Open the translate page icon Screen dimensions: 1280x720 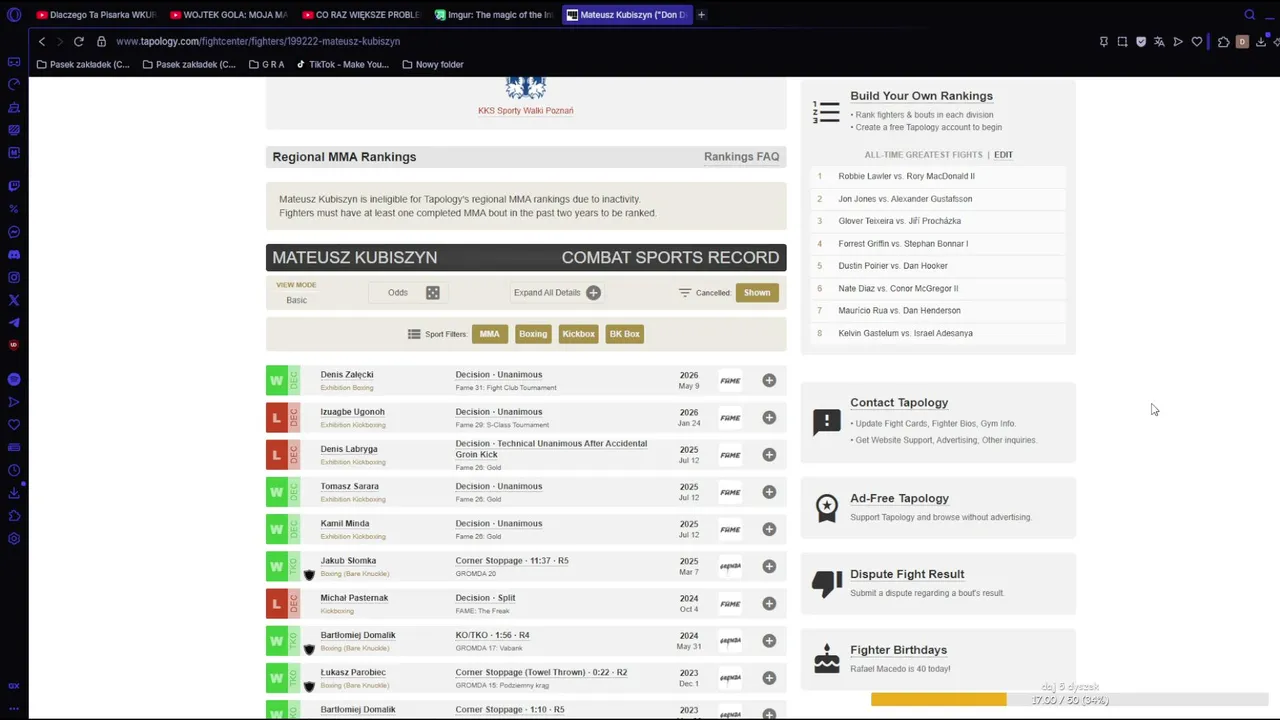pyautogui.click(x=1159, y=41)
